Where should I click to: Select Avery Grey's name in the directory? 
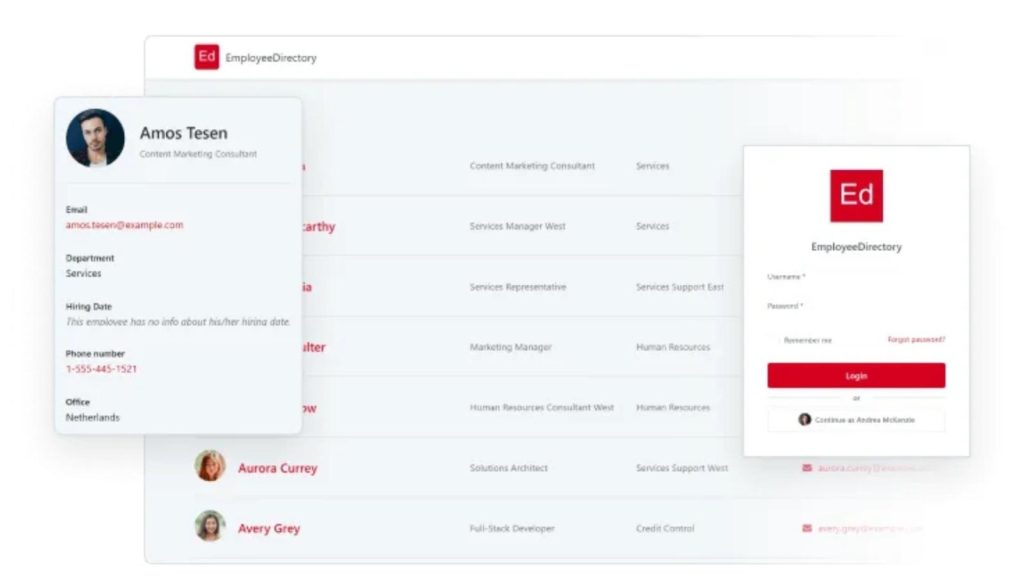pos(268,528)
